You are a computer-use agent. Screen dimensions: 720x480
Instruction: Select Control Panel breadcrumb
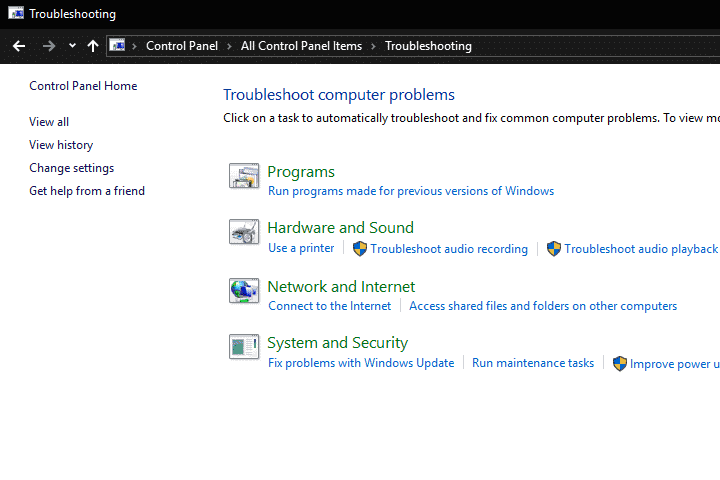pos(182,46)
